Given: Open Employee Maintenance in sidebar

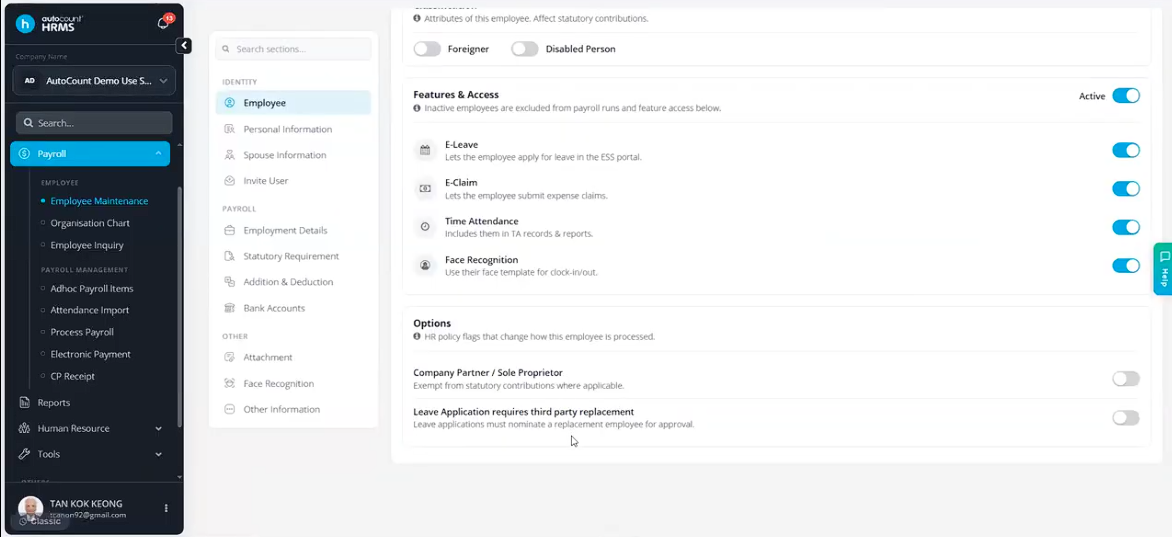Looking at the screenshot, I should click(x=99, y=201).
